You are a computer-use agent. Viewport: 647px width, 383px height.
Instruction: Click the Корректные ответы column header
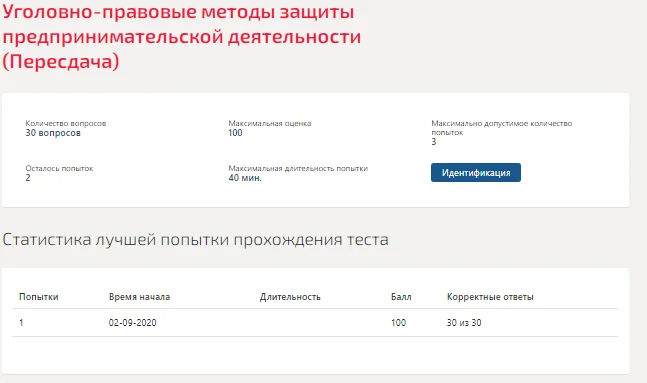490,297
